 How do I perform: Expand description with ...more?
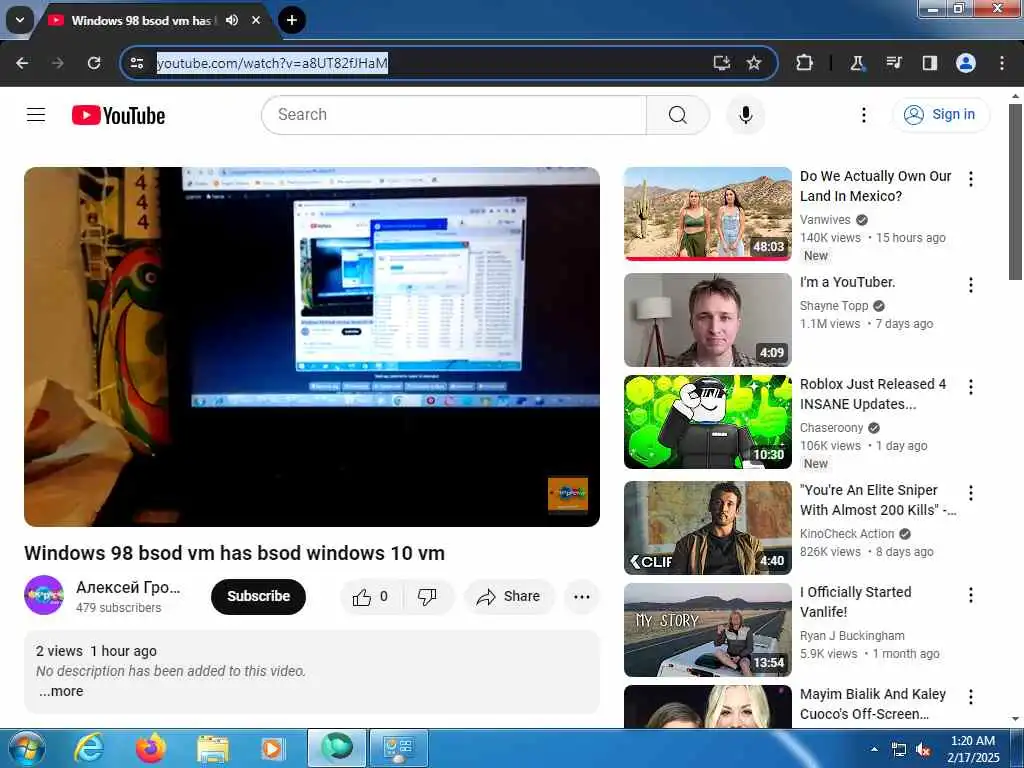click(61, 691)
